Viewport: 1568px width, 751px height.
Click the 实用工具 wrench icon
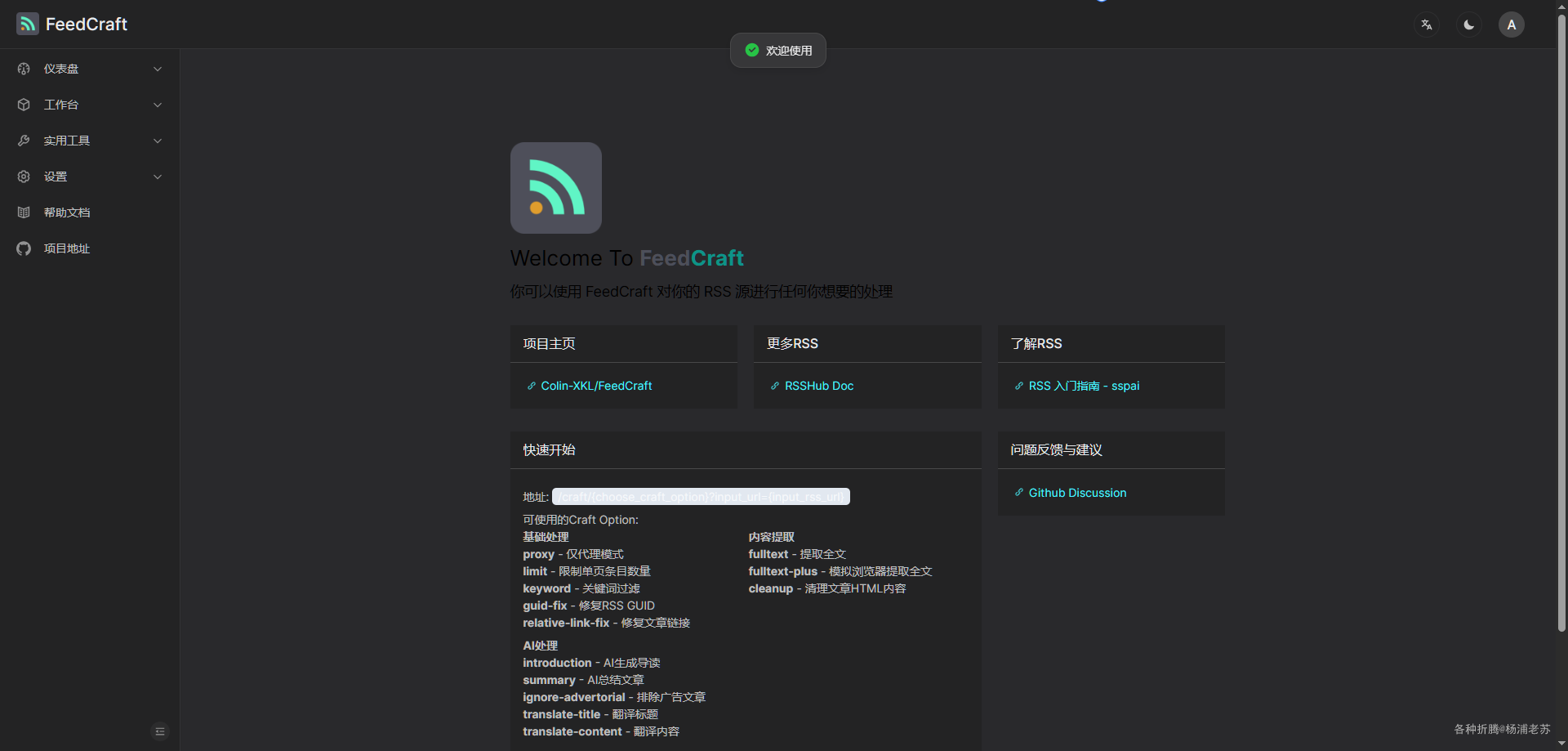pos(24,141)
